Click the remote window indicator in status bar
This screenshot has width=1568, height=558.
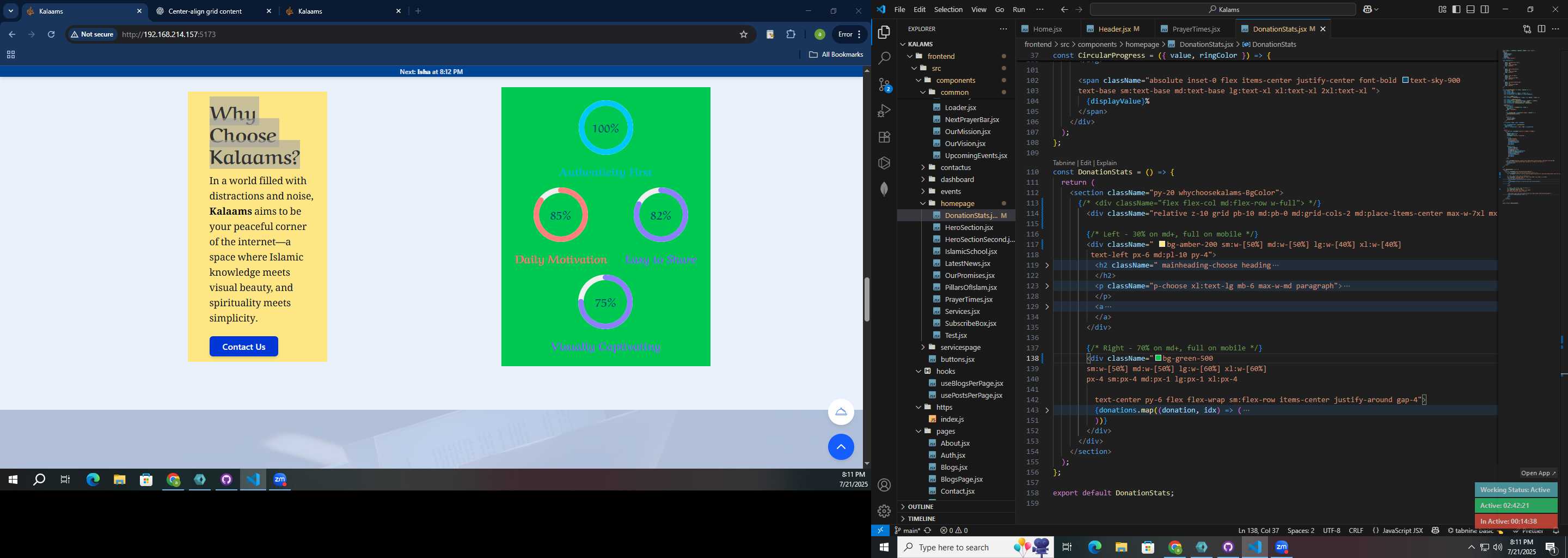(x=880, y=531)
